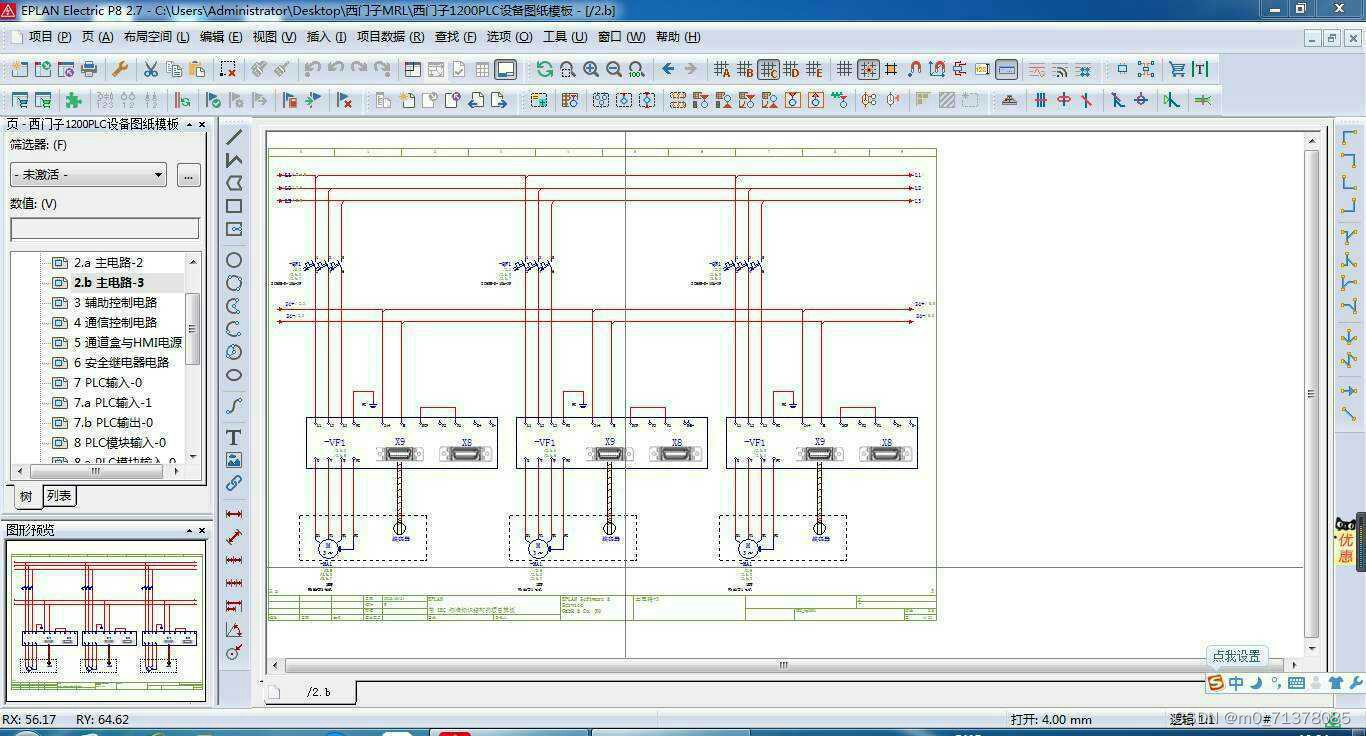This screenshot has height=736, width=1366.
Task: Select page '2.a 主电路-2' in tree
Action: point(108,262)
